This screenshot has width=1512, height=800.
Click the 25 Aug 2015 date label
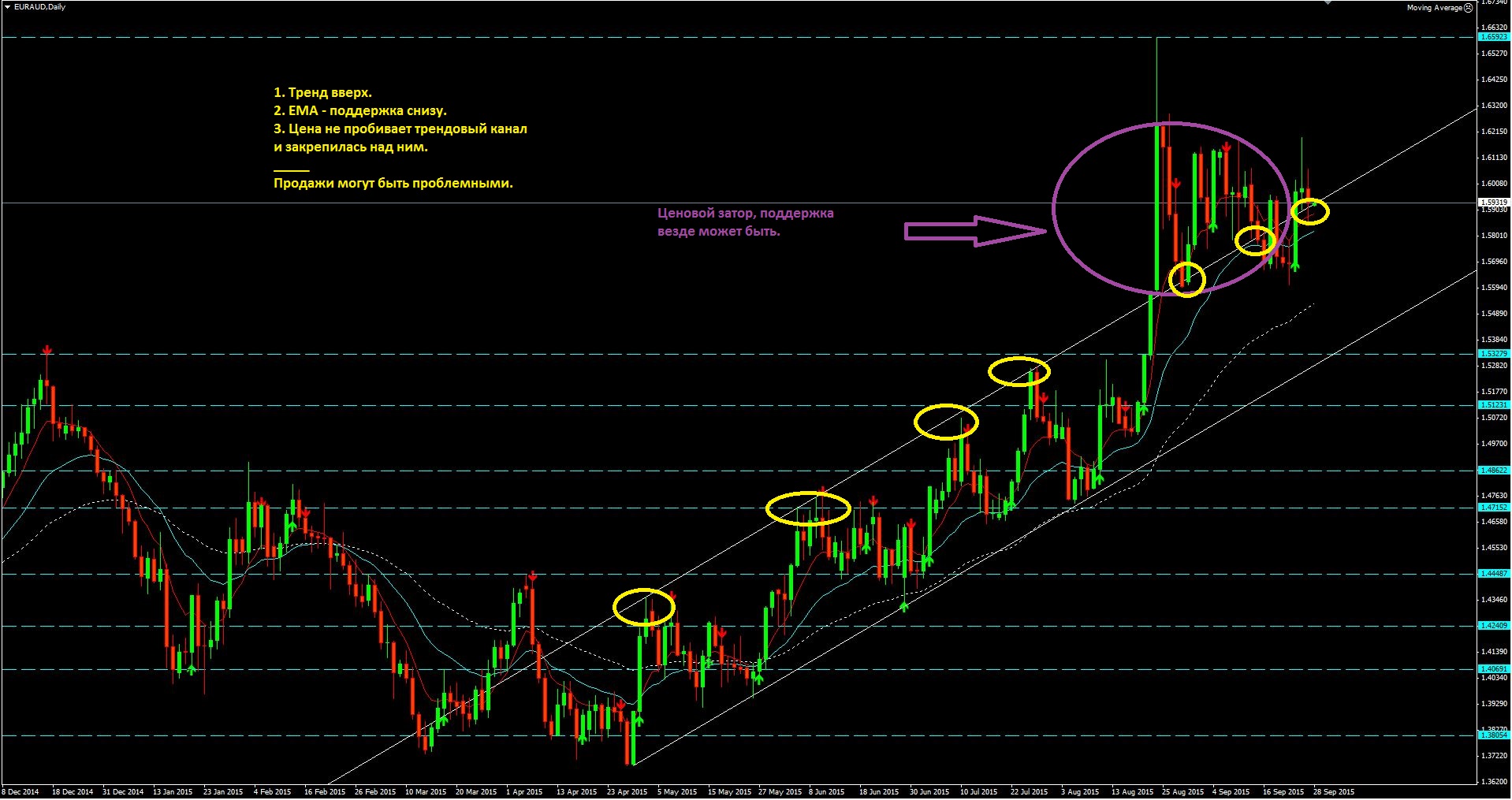(x=1183, y=792)
